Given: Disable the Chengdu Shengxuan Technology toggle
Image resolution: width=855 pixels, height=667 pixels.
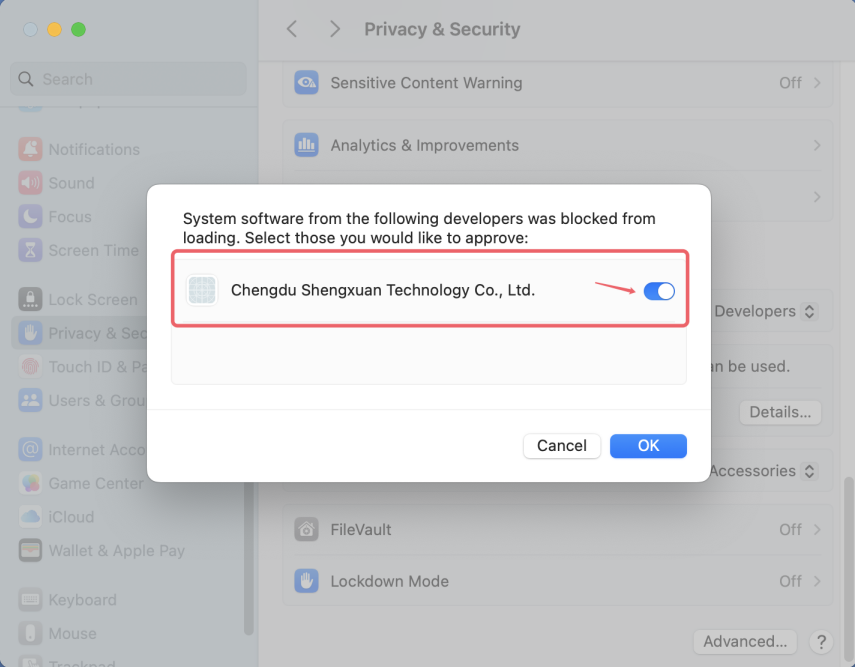Looking at the screenshot, I should click(659, 291).
